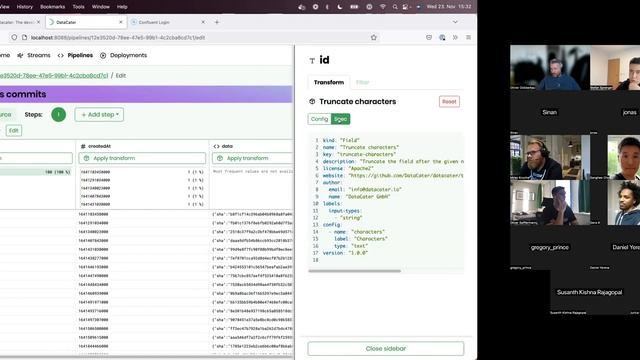Switch to Spec view of the transform
Image resolution: width=640 pixels, height=360 pixels.
click(340, 119)
